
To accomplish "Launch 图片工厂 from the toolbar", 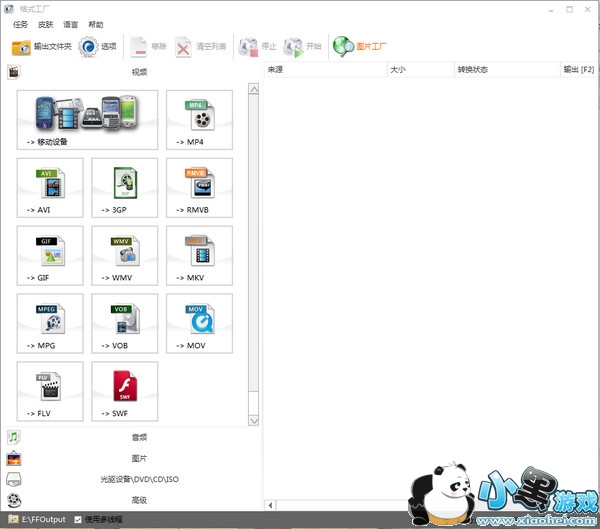I will tap(361, 46).
